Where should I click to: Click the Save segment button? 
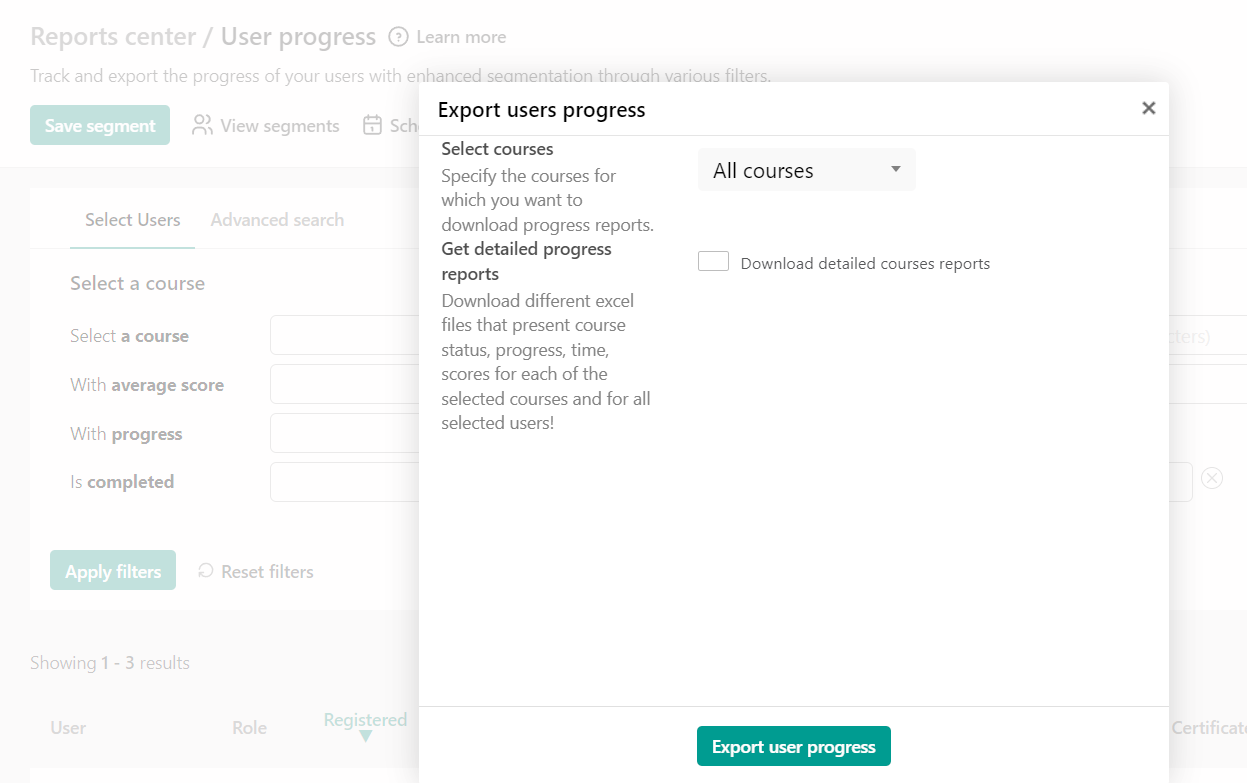pyautogui.click(x=100, y=125)
